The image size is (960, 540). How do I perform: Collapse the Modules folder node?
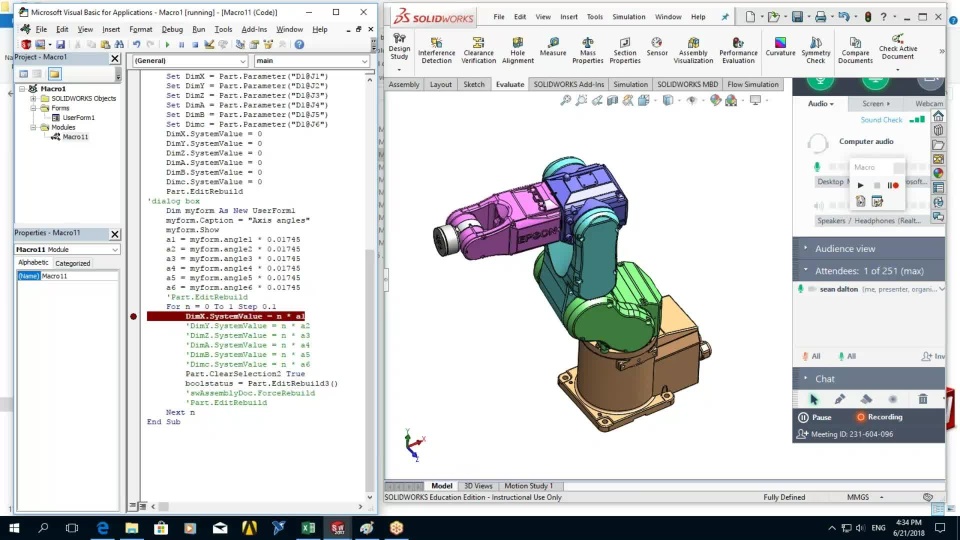pos(34,127)
